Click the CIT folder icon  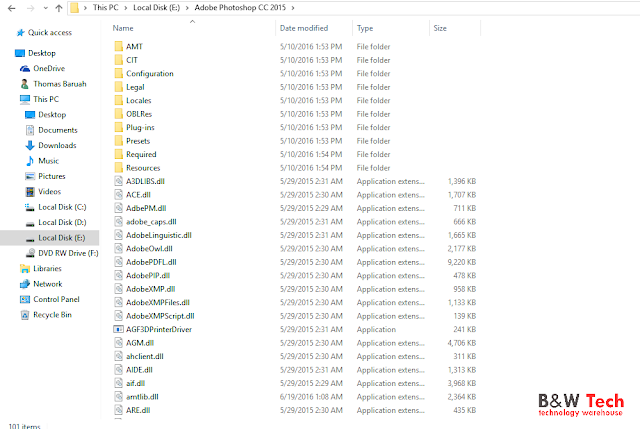click(x=118, y=60)
